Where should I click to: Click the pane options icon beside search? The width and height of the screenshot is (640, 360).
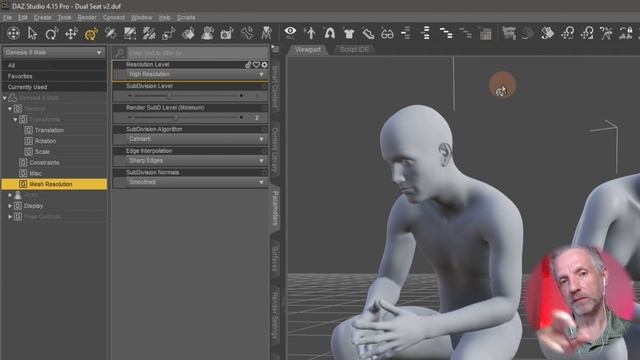point(276,50)
